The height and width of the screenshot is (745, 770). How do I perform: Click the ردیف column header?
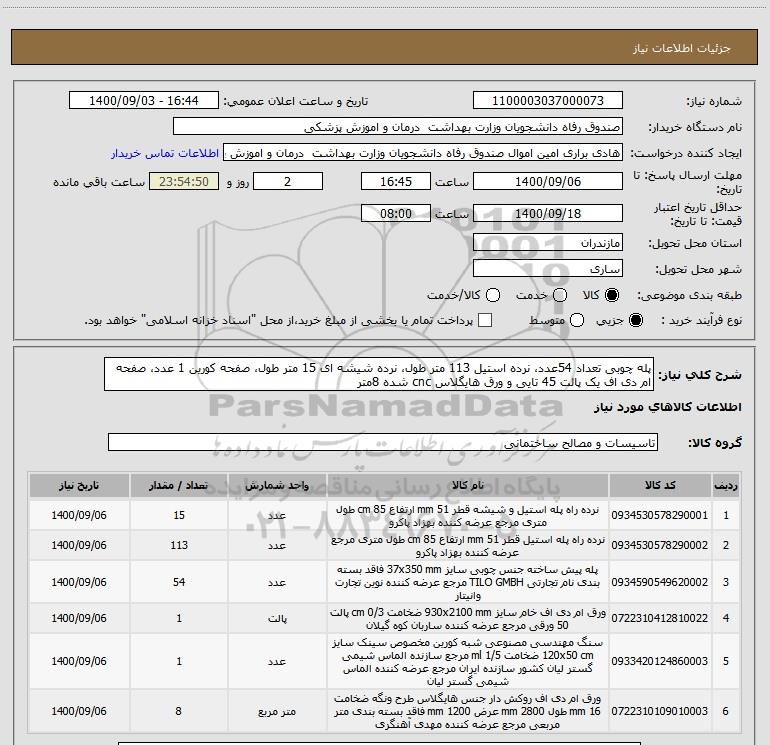tap(726, 485)
